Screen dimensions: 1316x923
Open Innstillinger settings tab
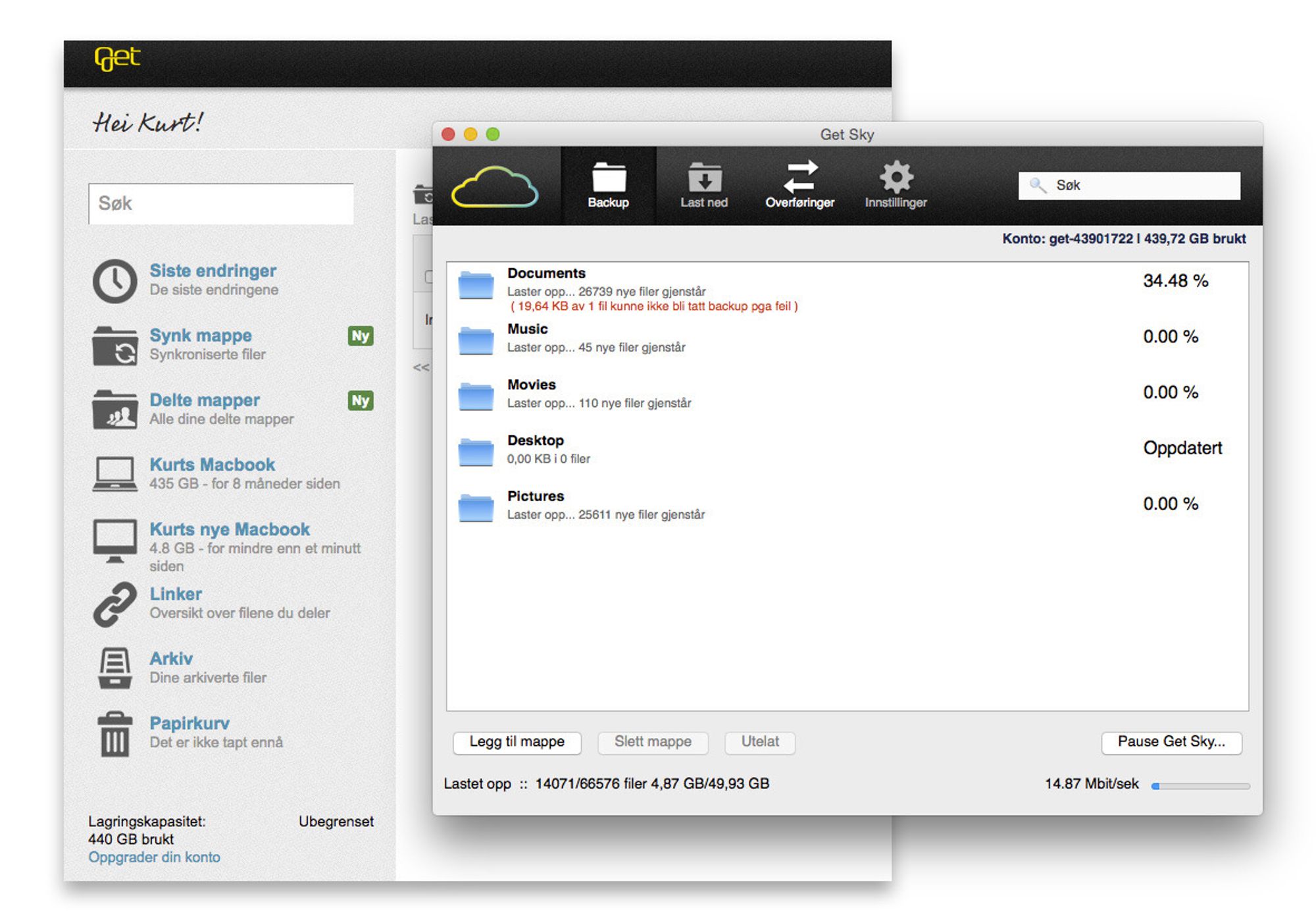[896, 186]
